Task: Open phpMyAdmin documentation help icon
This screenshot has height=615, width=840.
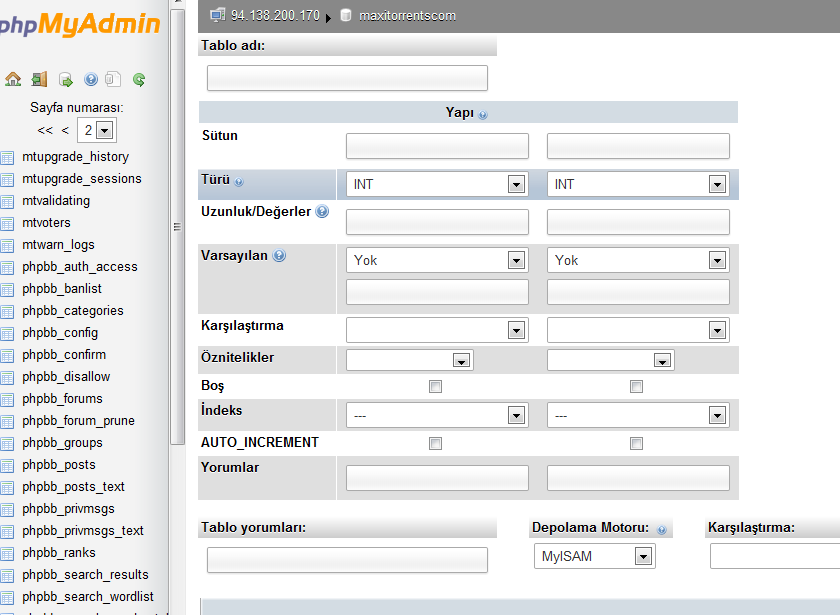Action: pos(91,79)
